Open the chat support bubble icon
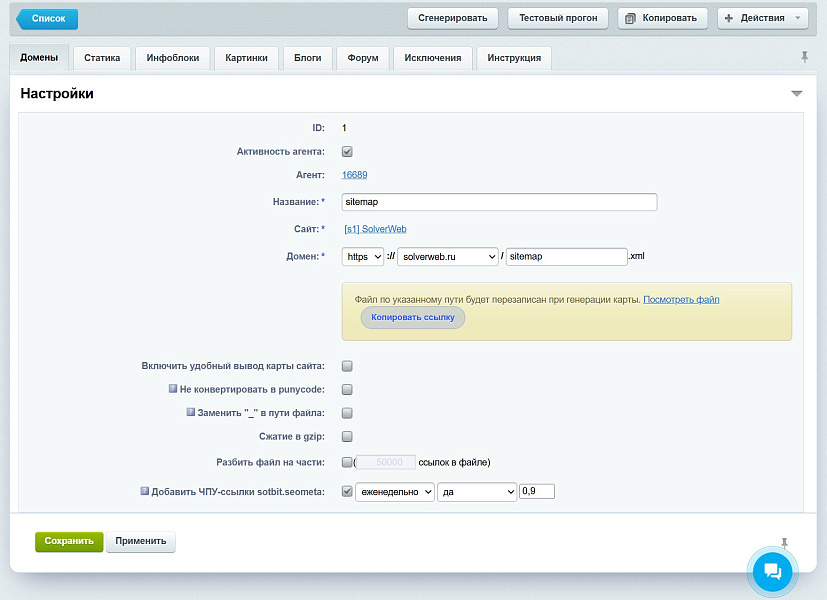This screenshot has width=827, height=600. pos(772,572)
